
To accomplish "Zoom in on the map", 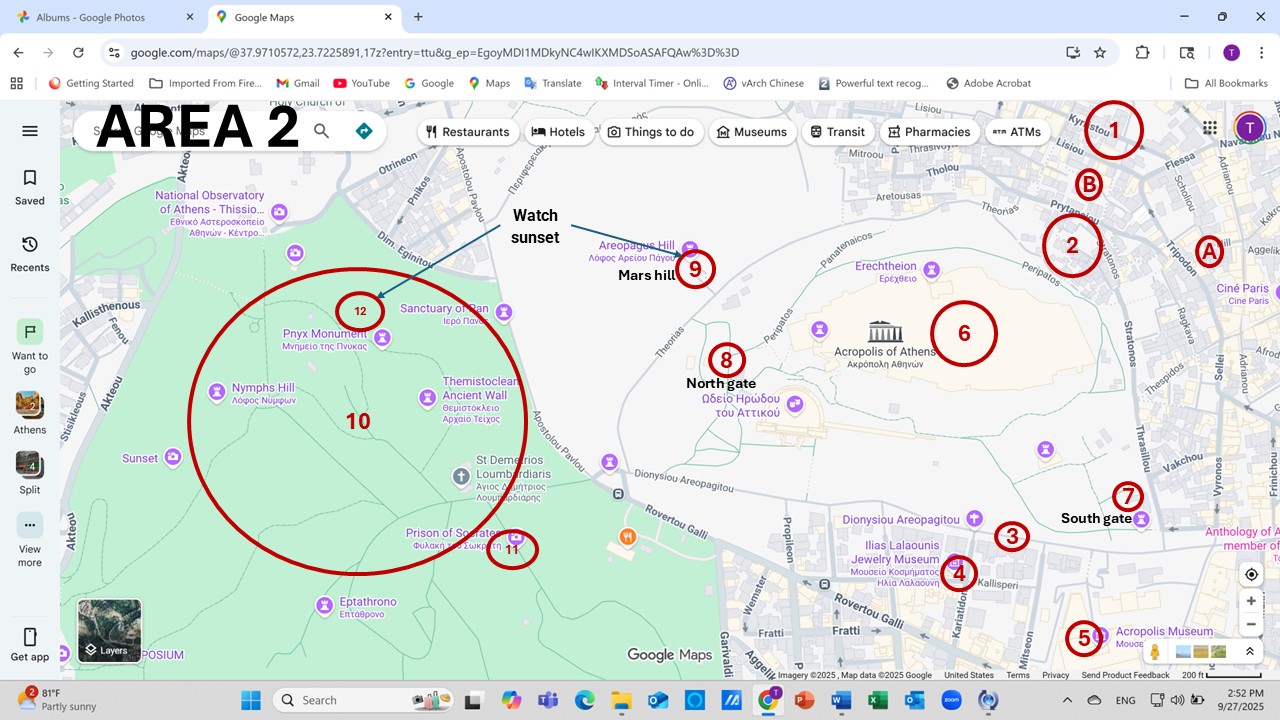I will point(1251,601).
